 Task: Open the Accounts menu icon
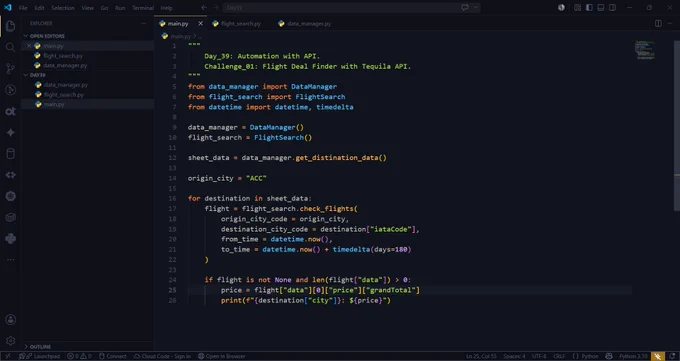point(10,320)
